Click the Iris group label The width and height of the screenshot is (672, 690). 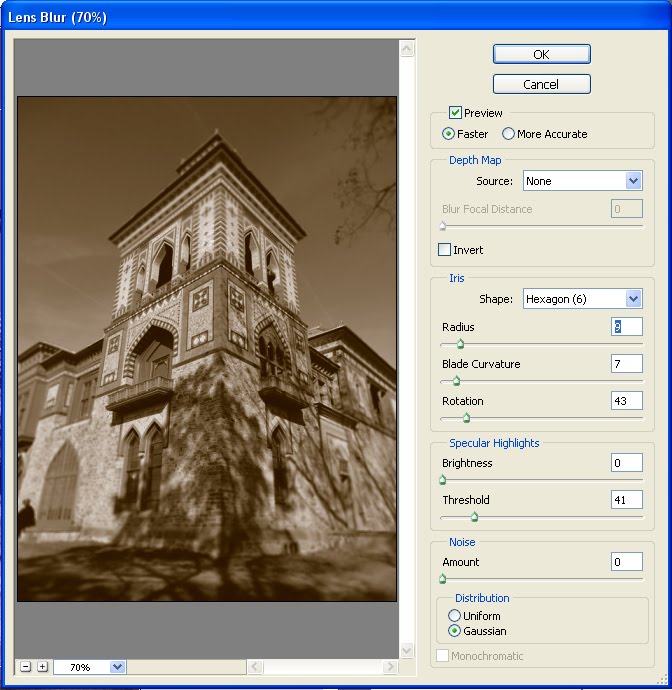[456, 278]
